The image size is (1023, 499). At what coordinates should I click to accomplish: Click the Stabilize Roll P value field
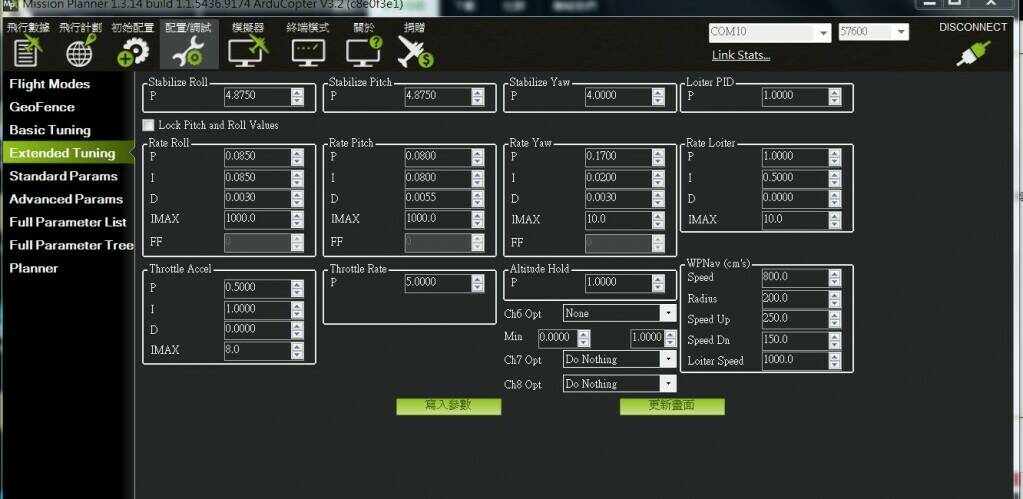point(256,96)
